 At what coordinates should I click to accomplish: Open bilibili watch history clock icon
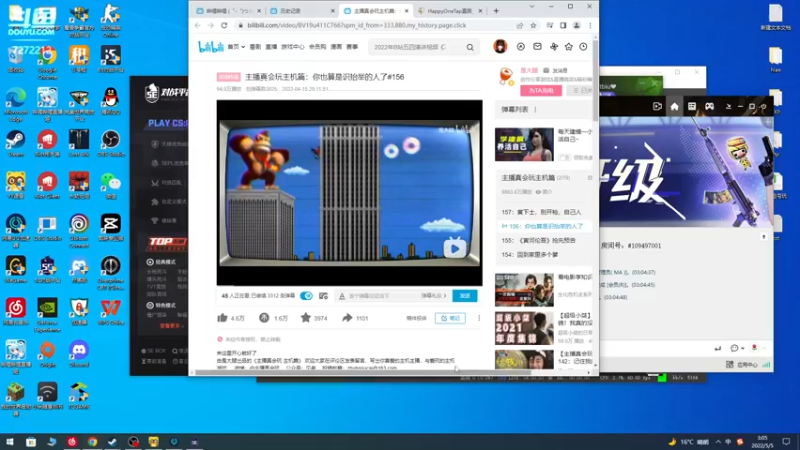click(x=583, y=46)
